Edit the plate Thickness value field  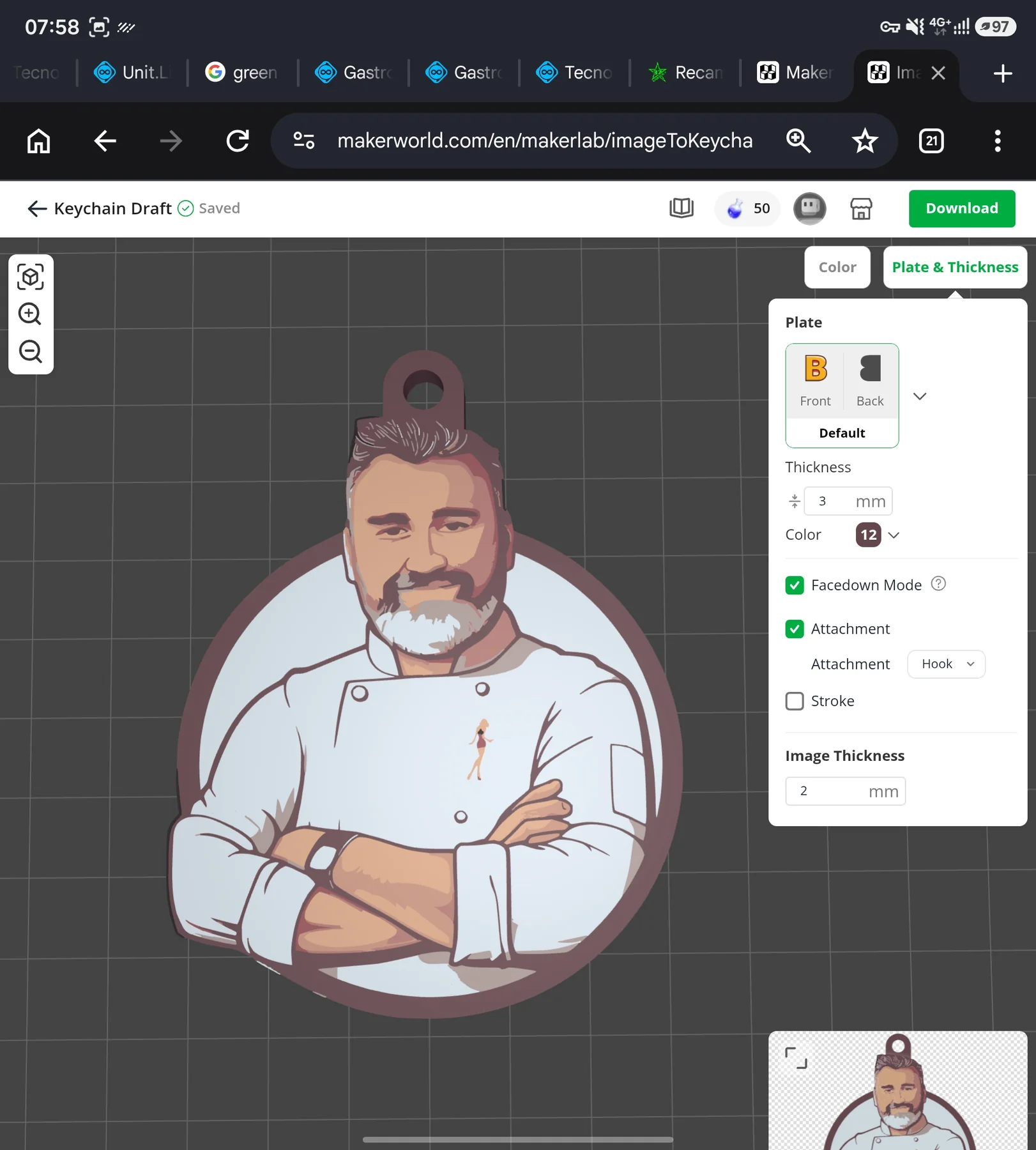[x=848, y=501]
